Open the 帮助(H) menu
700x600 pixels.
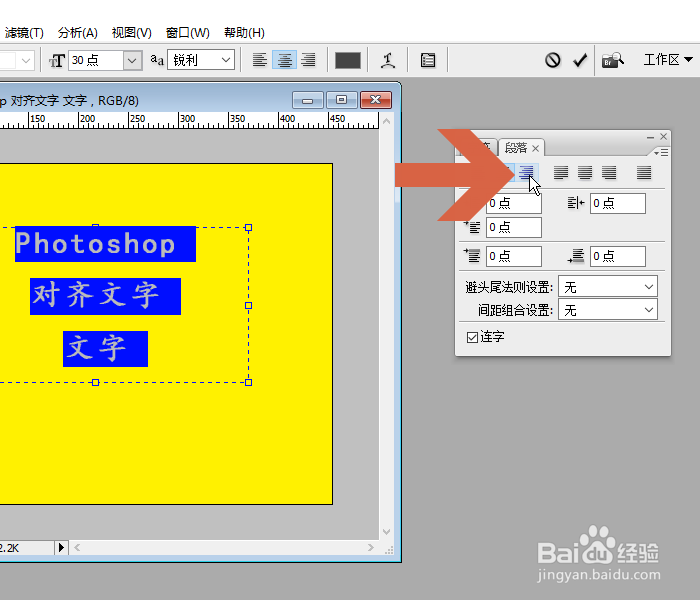(244, 33)
